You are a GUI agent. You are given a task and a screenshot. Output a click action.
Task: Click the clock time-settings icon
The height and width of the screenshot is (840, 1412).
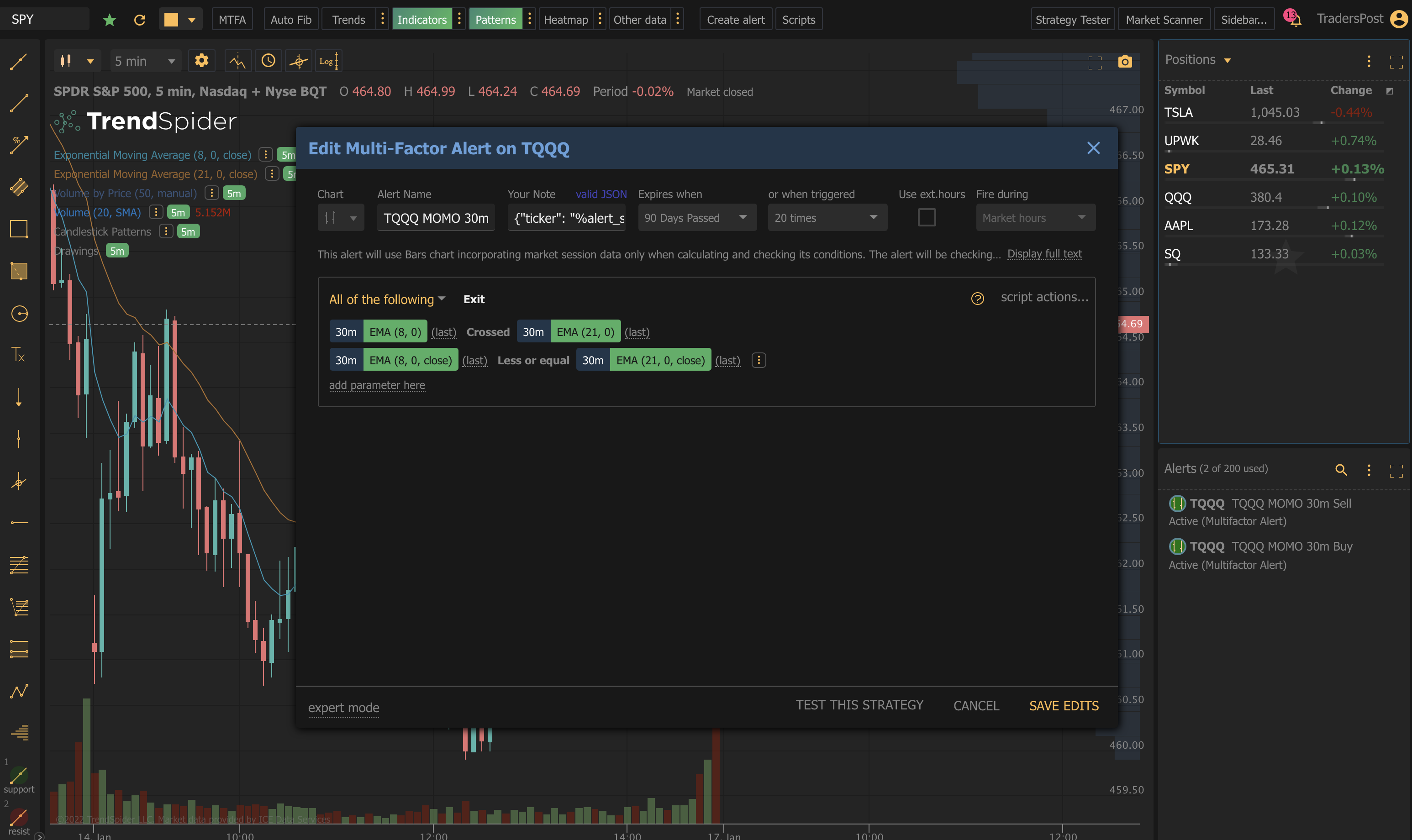click(269, 61)
